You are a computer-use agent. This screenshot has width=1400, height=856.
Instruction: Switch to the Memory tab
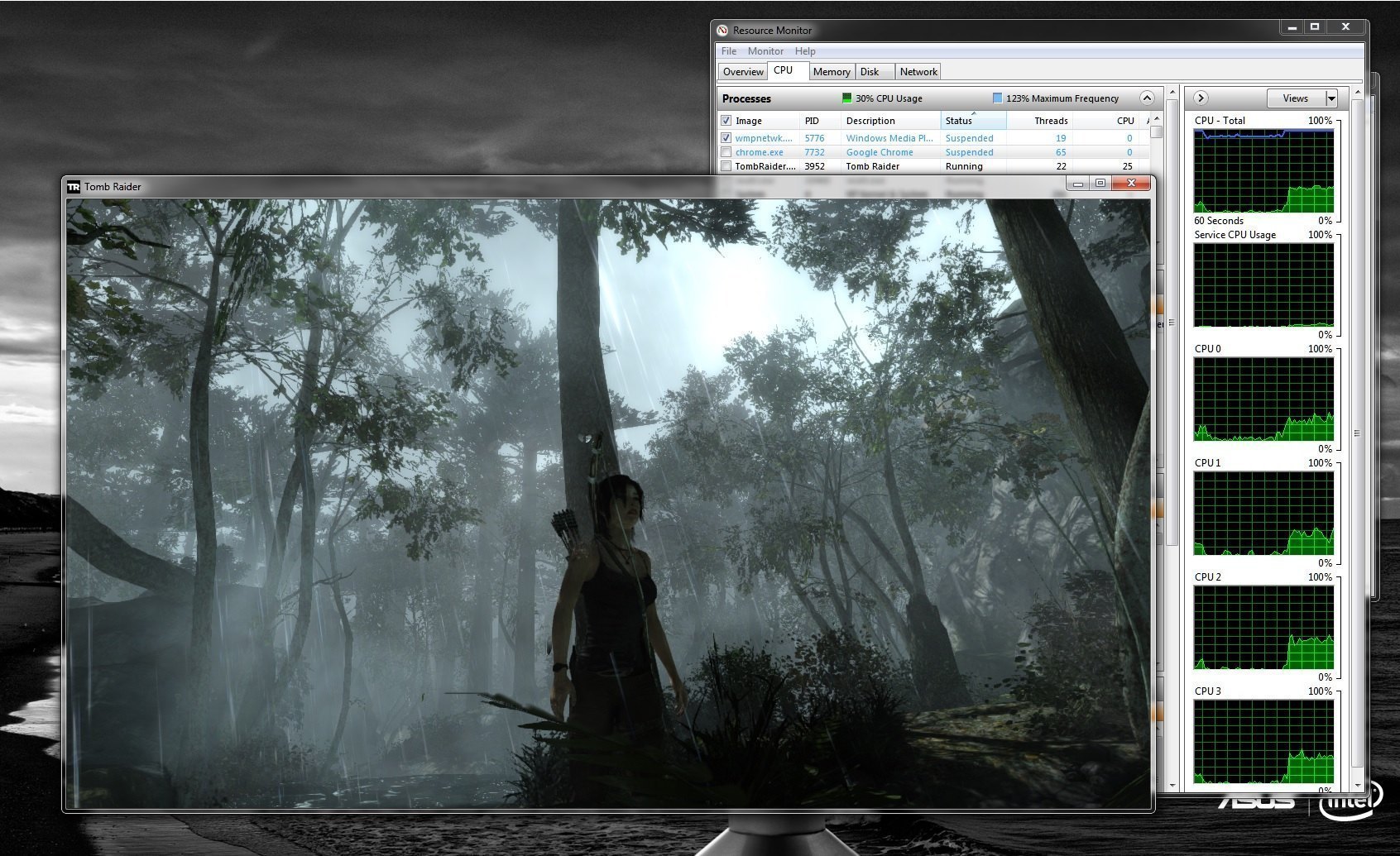point(832,72)
